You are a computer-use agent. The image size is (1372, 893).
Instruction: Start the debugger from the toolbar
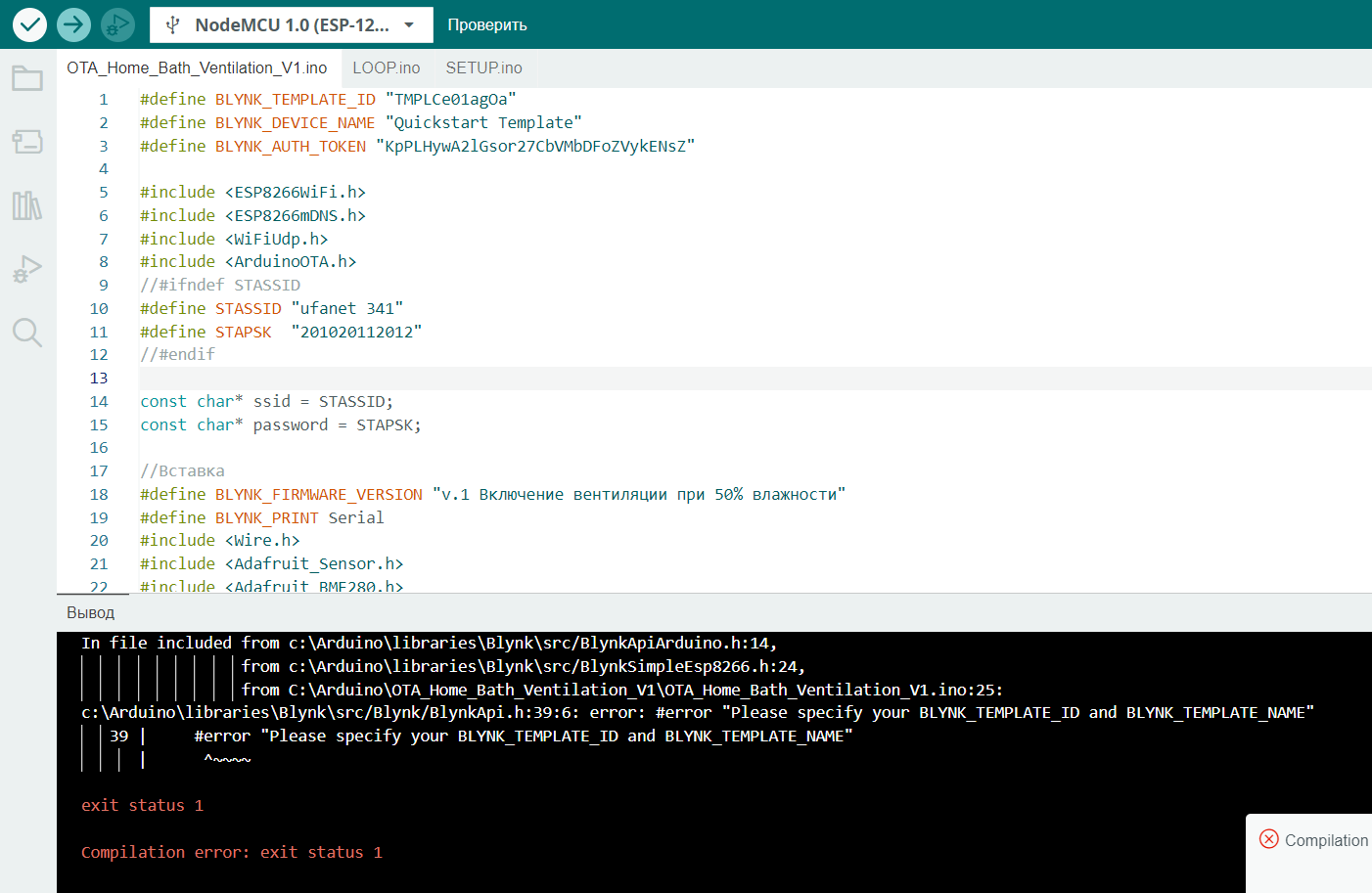(x=117, y=24)
